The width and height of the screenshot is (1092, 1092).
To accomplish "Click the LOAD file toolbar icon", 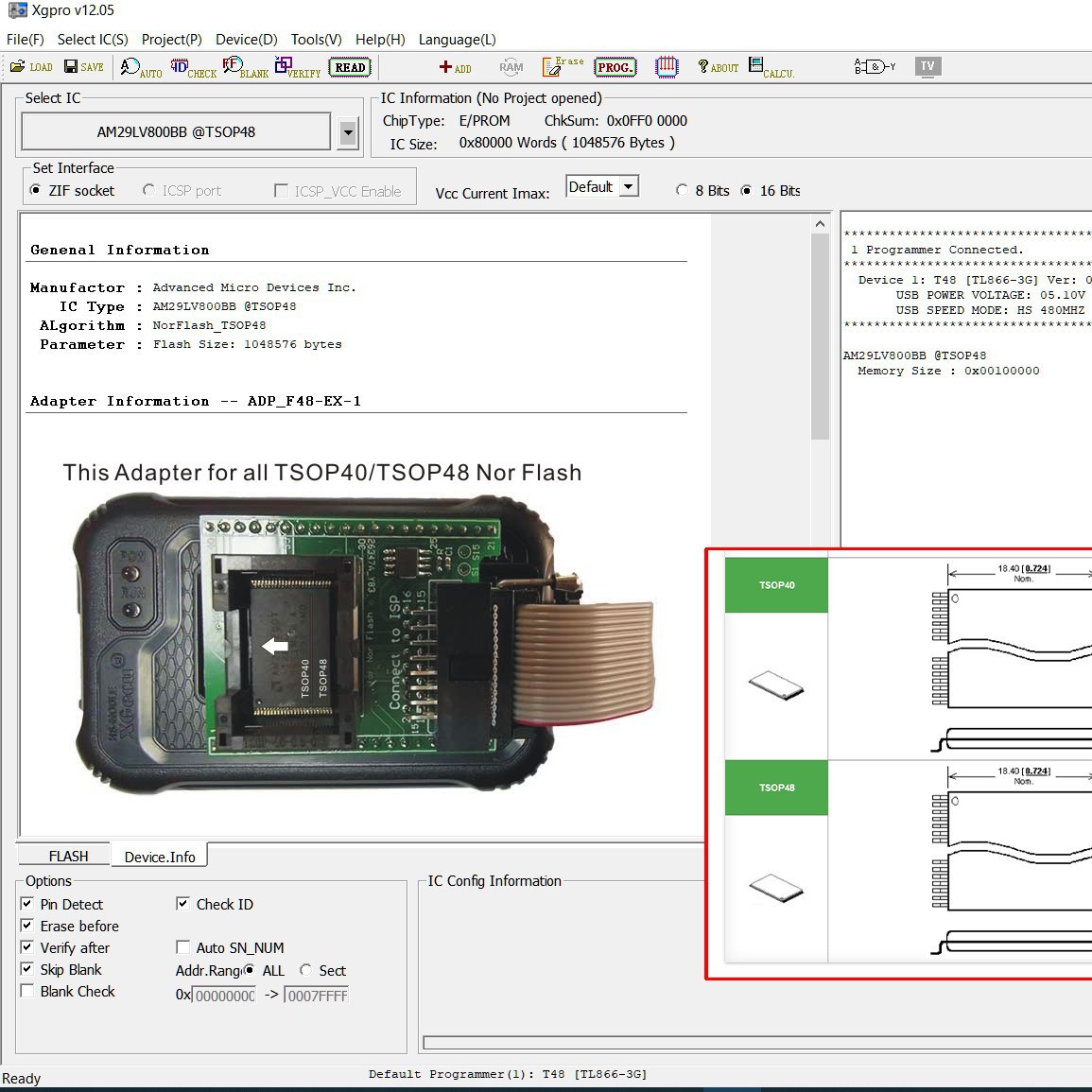I will pos(31,67).
